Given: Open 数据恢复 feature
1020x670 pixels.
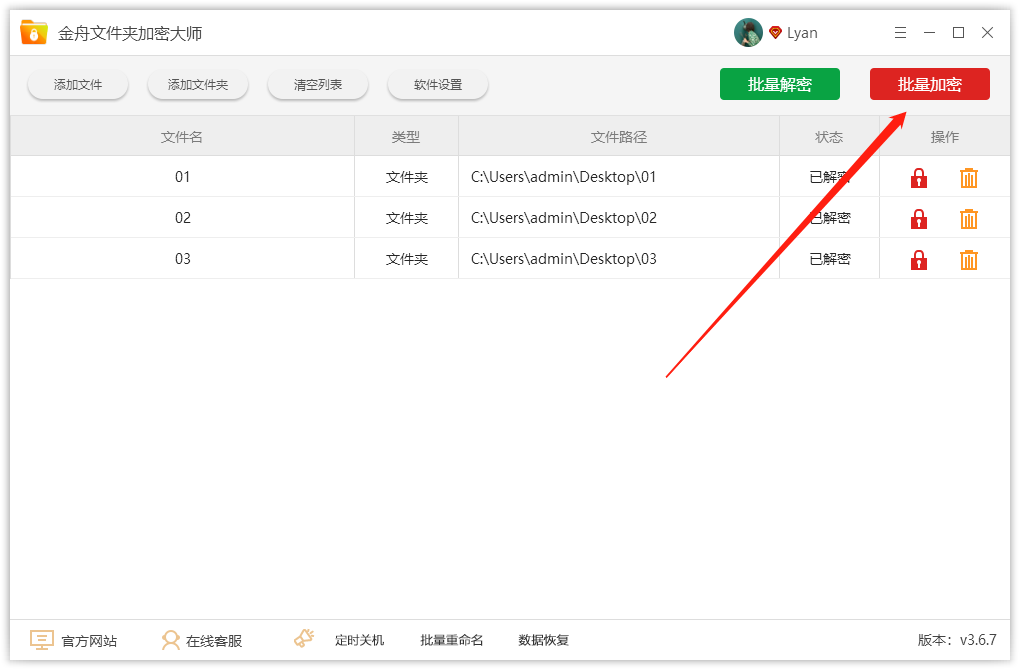Looking at the screenshot, I should (544, 641).
